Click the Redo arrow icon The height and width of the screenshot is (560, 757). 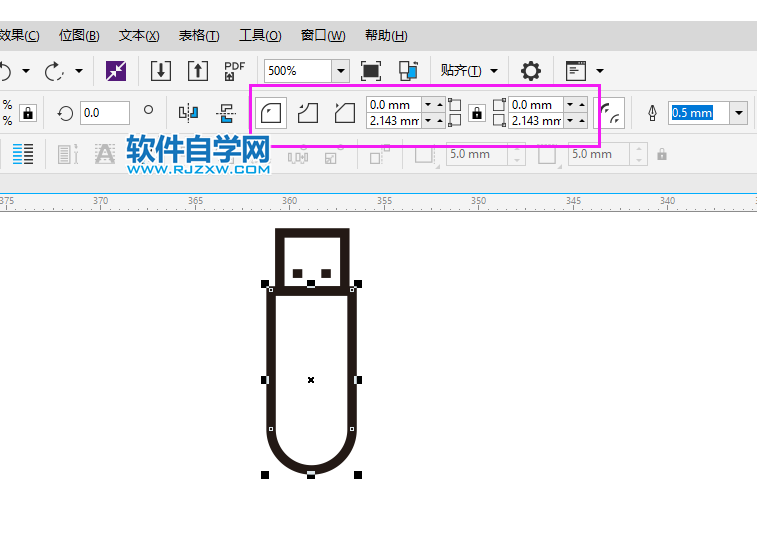click(54, 71)
